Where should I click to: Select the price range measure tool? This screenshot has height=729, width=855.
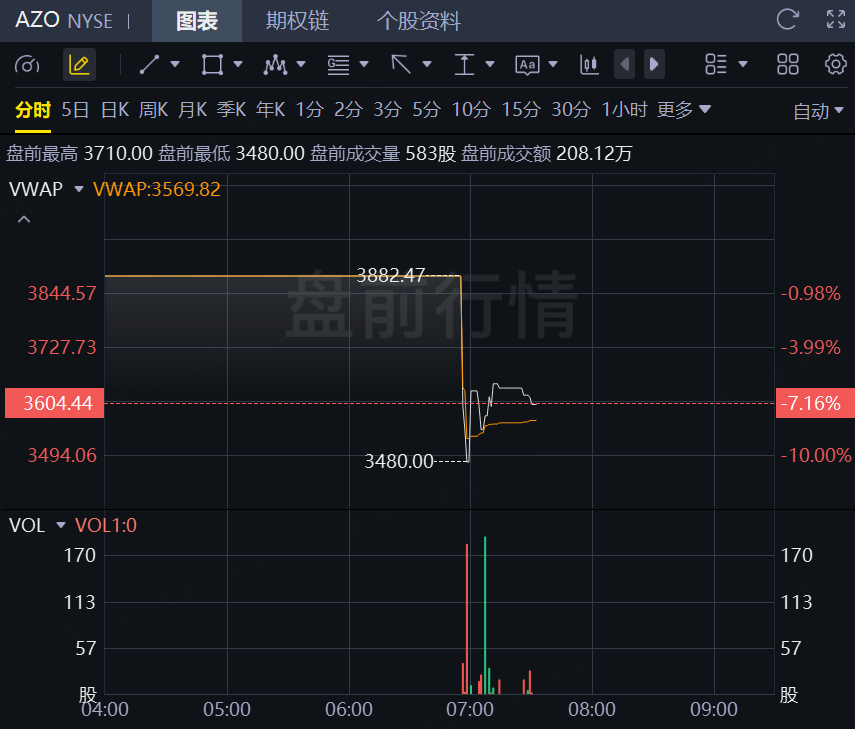[464, 64]
